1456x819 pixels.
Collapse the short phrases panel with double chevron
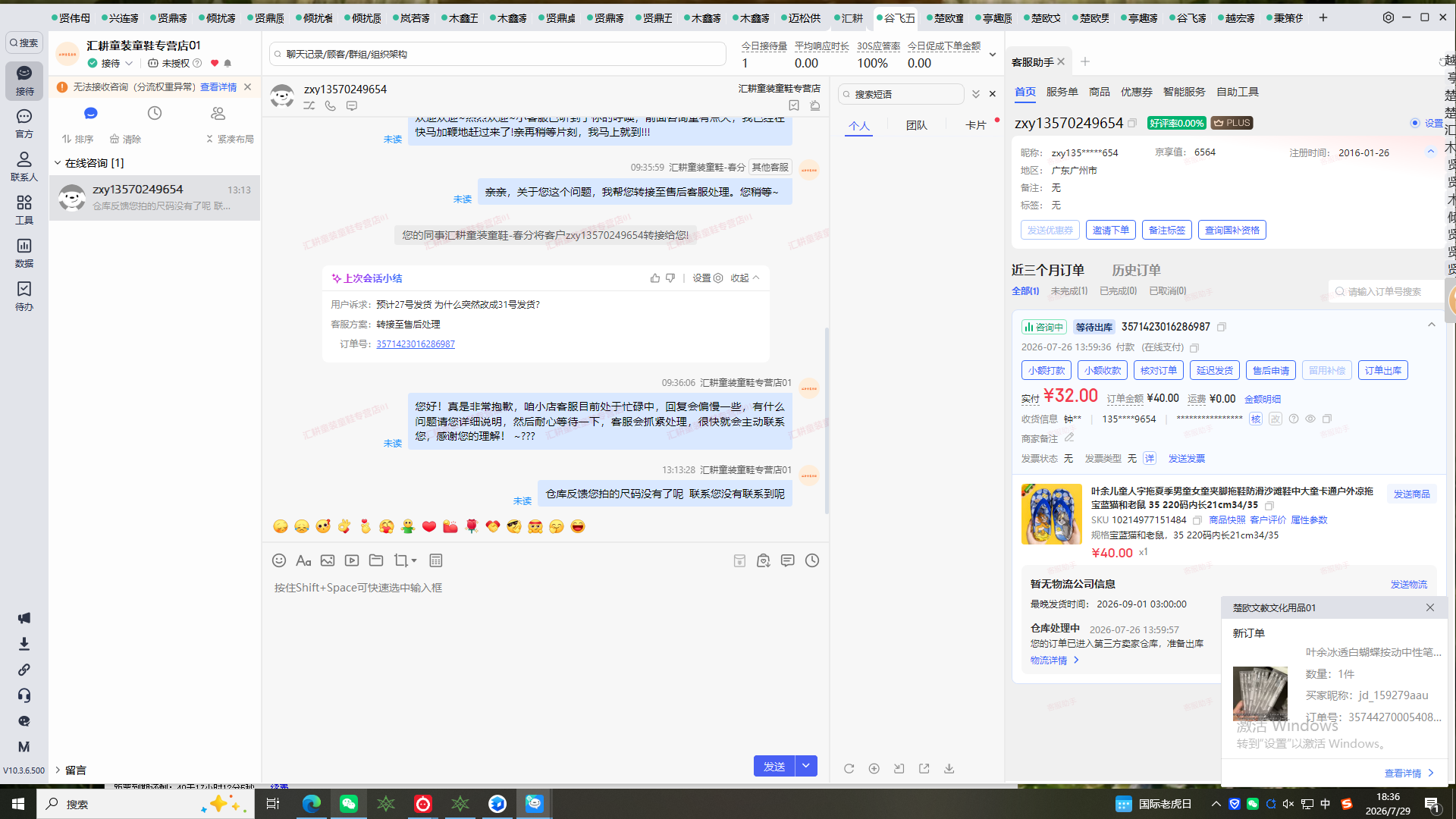(976, 94)
